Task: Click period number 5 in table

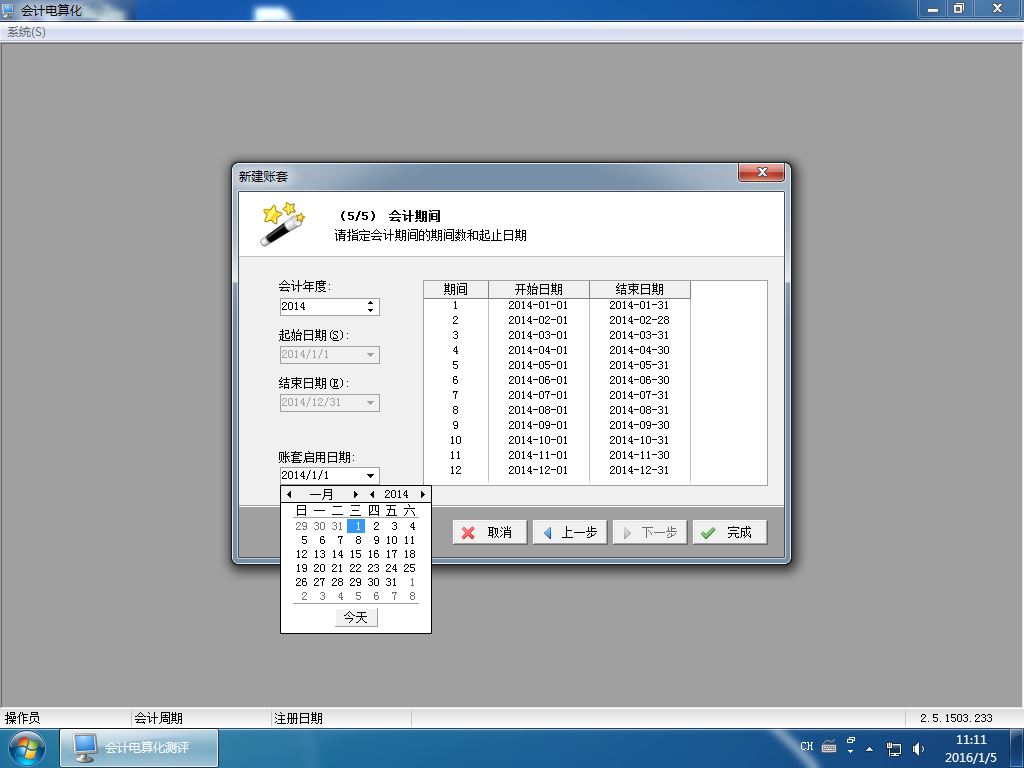Action: pos(455,365)
